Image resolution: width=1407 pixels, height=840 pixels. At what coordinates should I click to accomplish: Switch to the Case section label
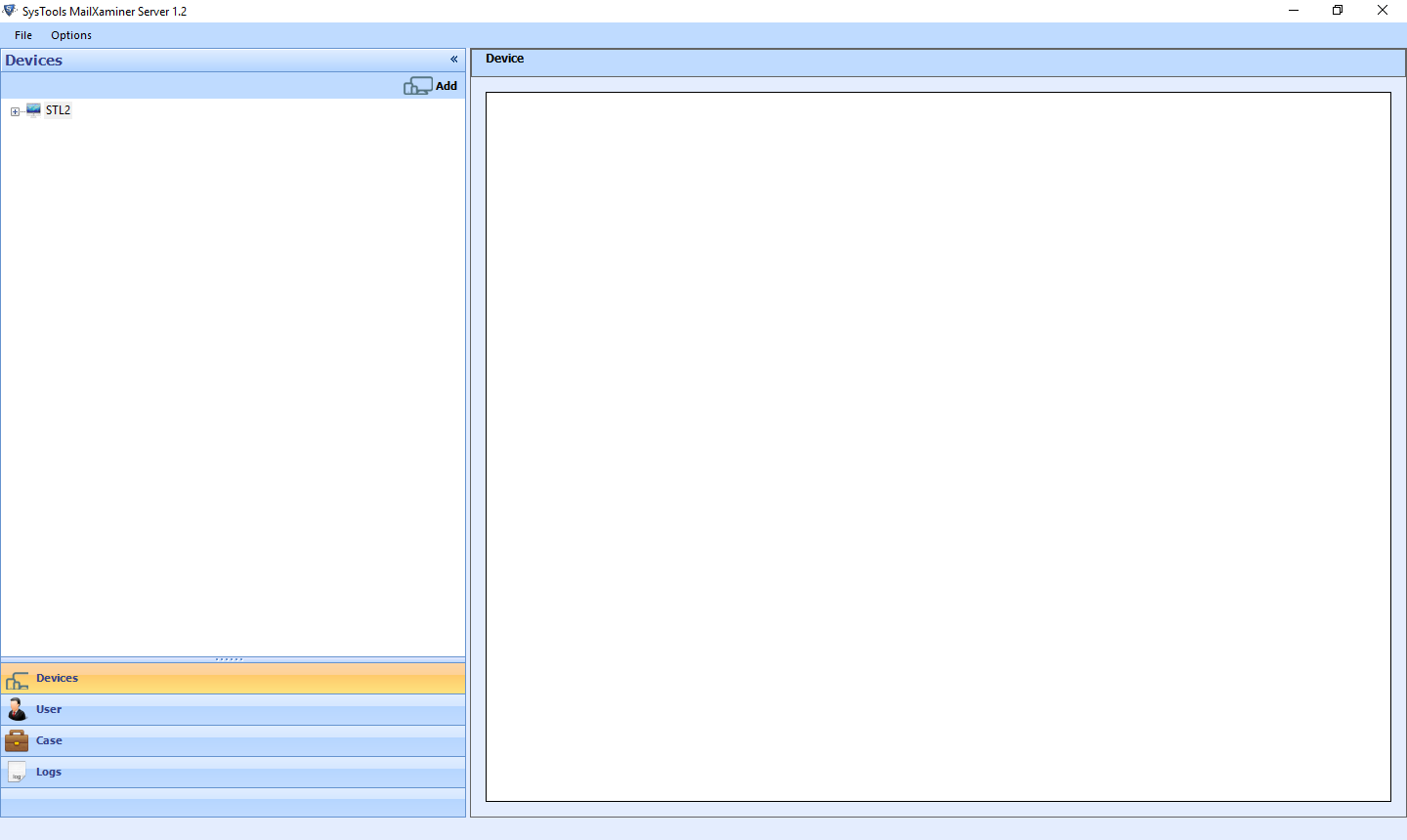49,740
